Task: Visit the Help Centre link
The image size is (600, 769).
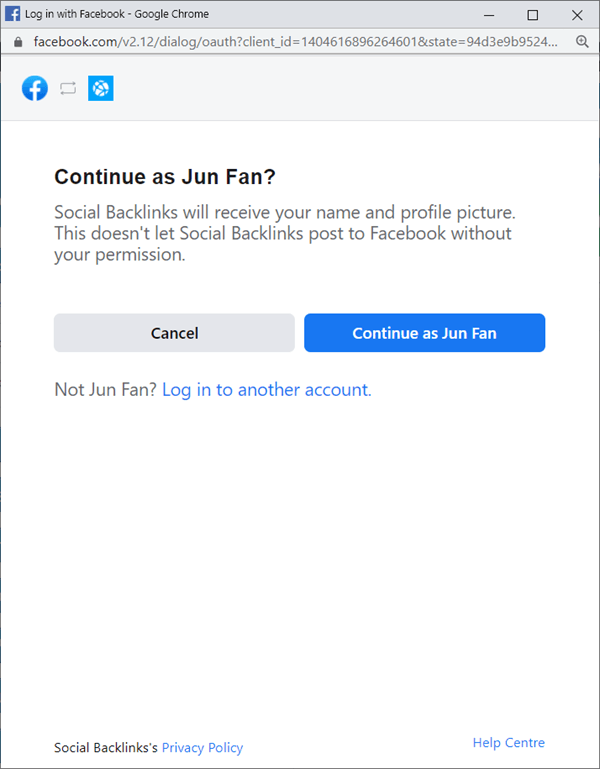Action: (508, 742)
